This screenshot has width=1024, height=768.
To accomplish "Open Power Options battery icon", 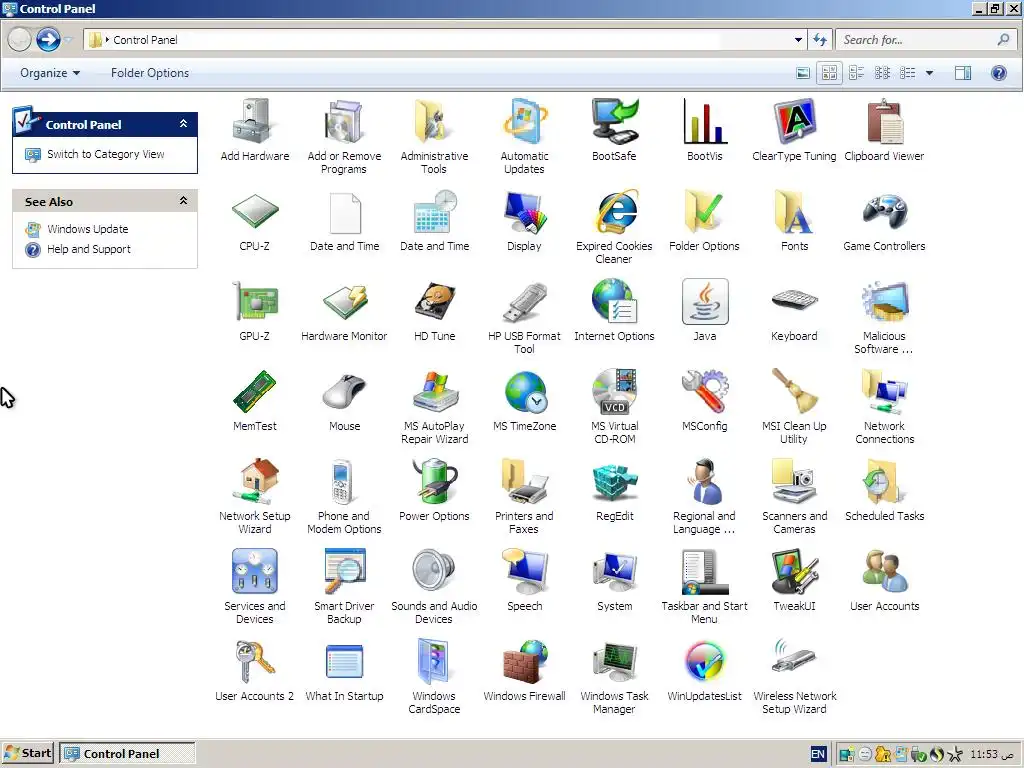I will tap(434, 491).
